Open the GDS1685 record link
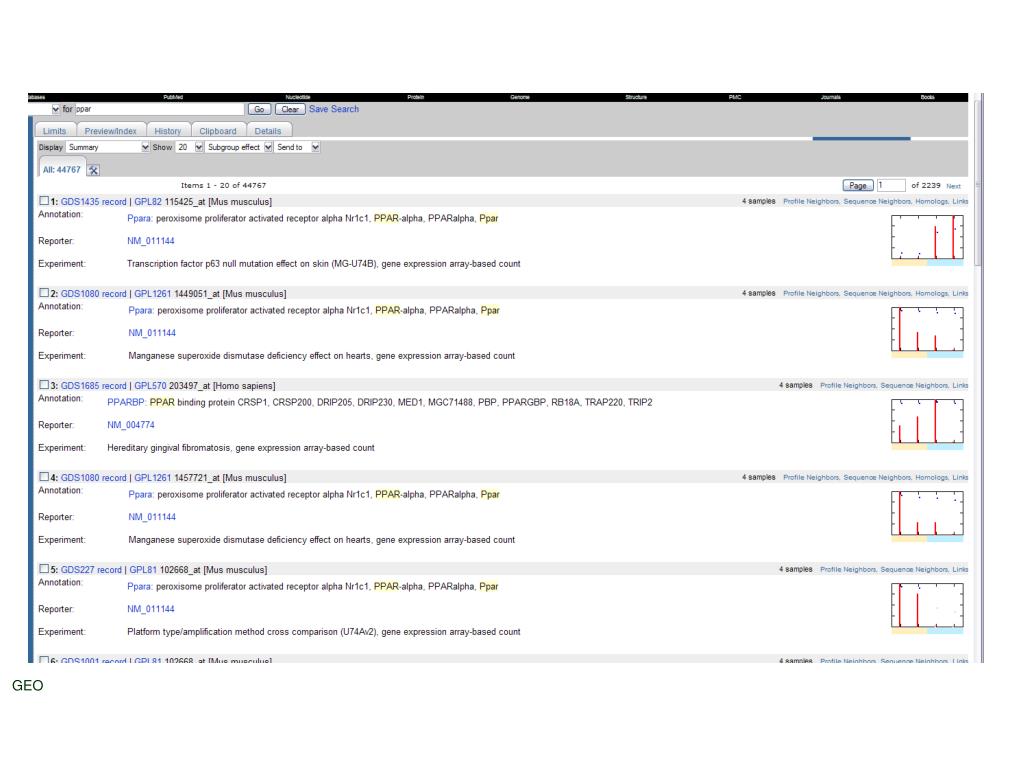The image size is (1024, 768). (93, 386)
